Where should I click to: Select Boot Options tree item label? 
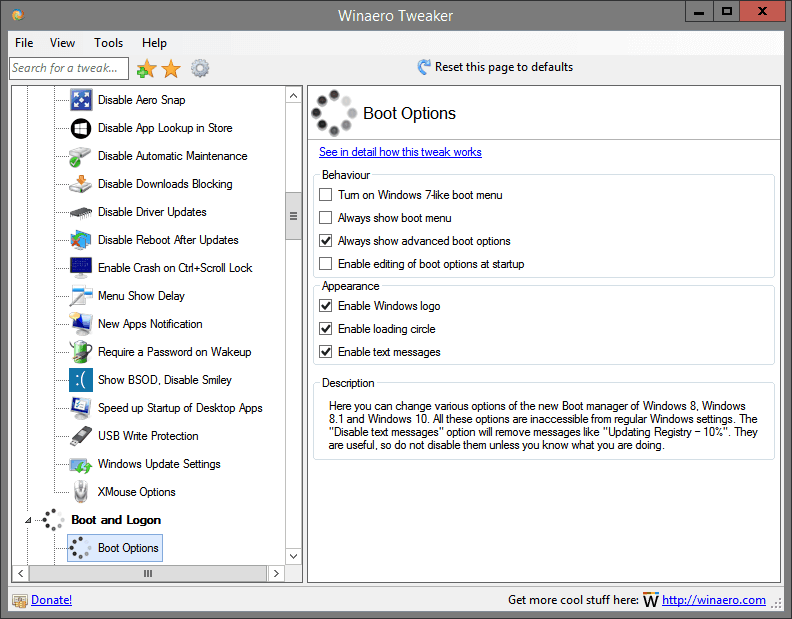coord(128,548)
